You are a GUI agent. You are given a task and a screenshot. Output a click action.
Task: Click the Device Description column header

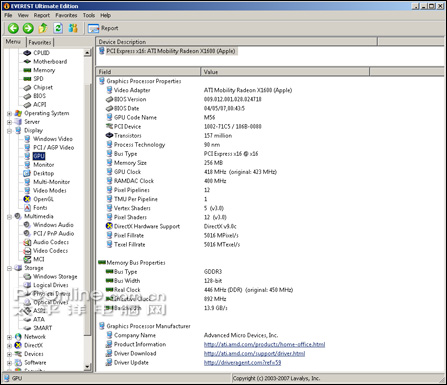237,42
